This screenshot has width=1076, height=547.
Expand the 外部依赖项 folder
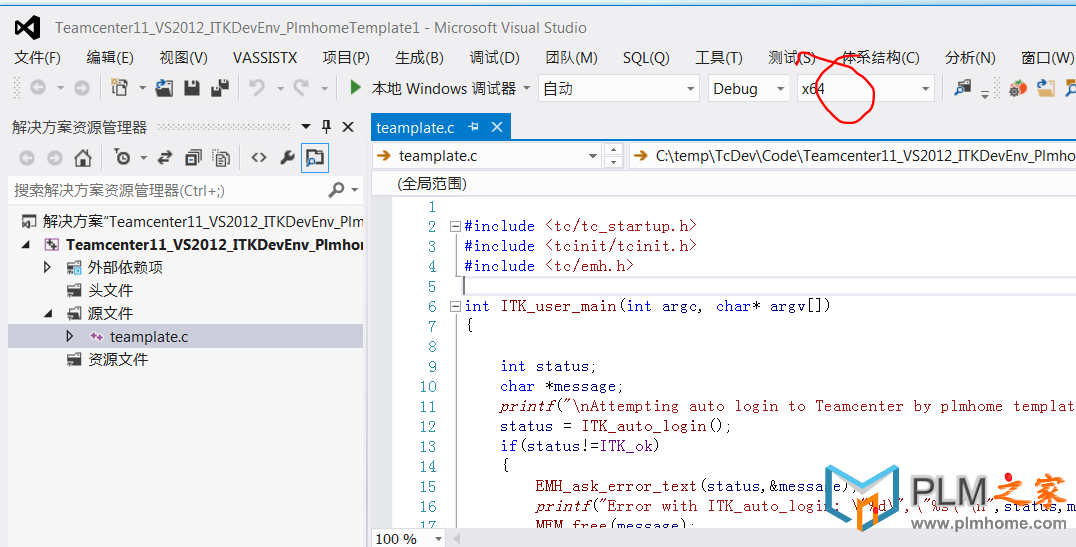[x=47, y=267]
